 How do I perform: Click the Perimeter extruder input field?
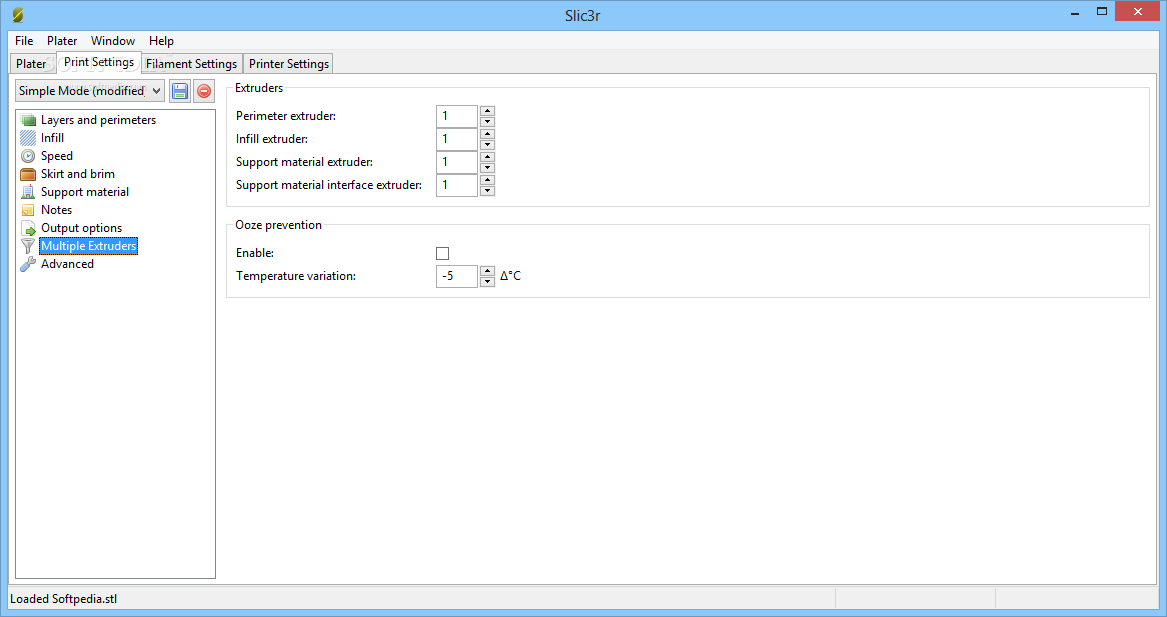457,116
